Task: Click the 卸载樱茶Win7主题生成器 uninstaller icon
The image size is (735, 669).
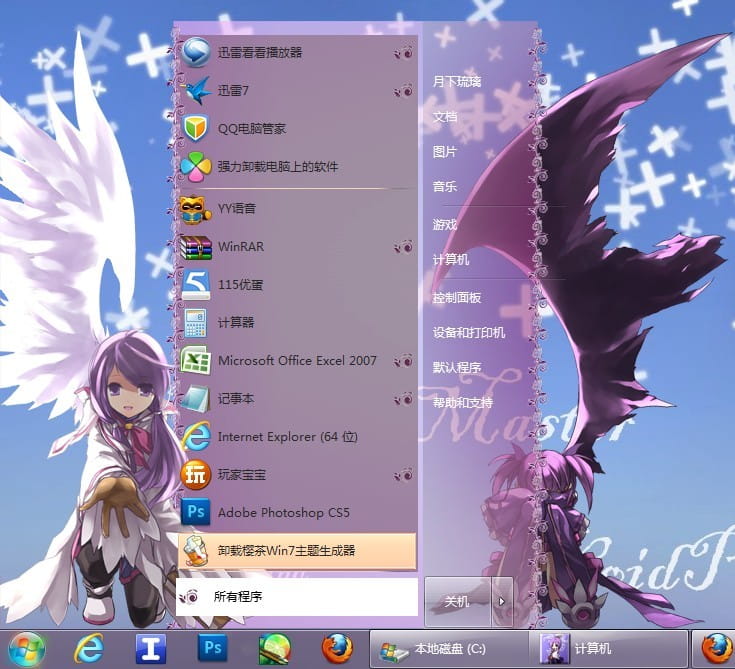Action: 195,550
